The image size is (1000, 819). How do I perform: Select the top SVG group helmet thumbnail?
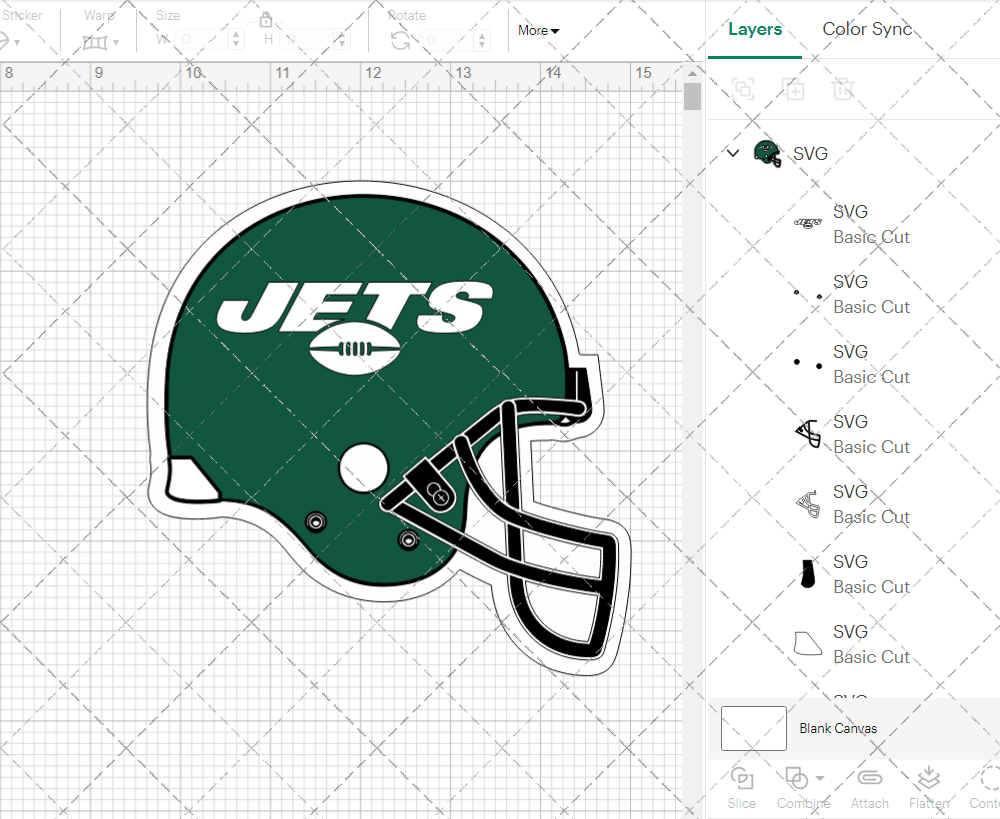tap(768, 154)
